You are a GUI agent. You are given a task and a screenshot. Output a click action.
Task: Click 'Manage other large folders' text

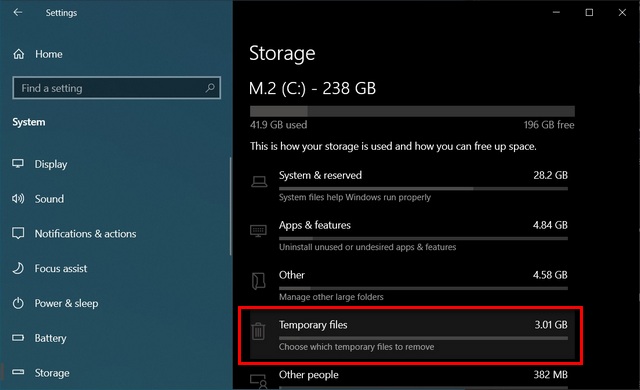(331, 297)
